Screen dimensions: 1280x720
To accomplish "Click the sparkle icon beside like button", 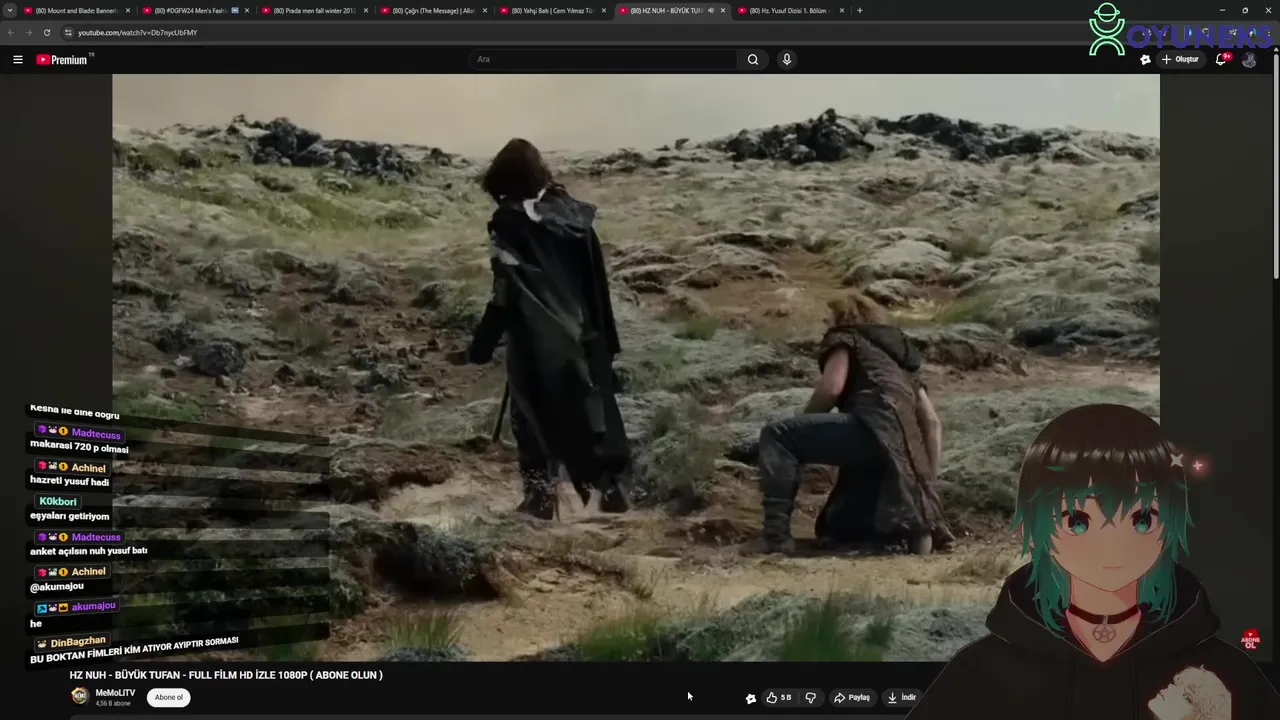I will pos(751,698).
